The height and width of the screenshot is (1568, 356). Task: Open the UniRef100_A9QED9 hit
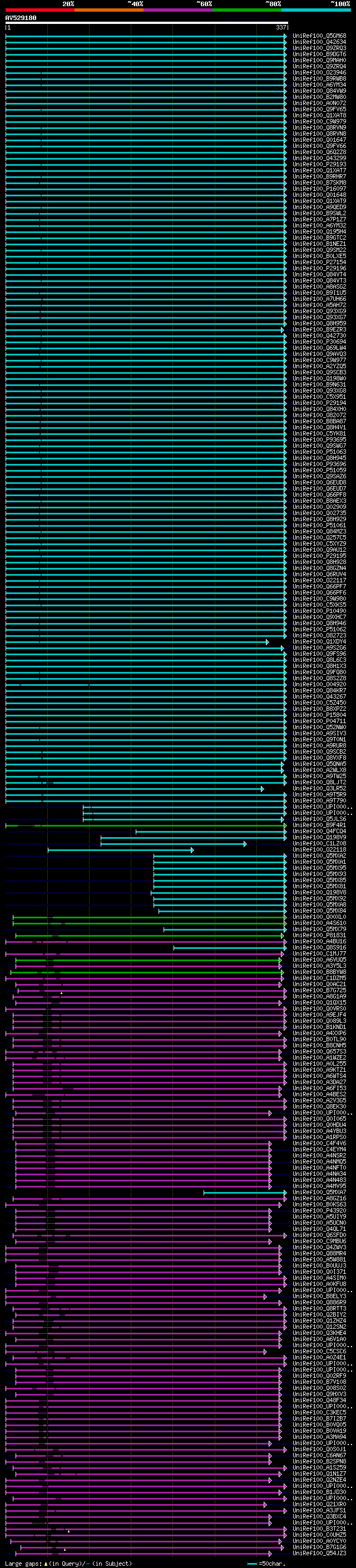319,207
